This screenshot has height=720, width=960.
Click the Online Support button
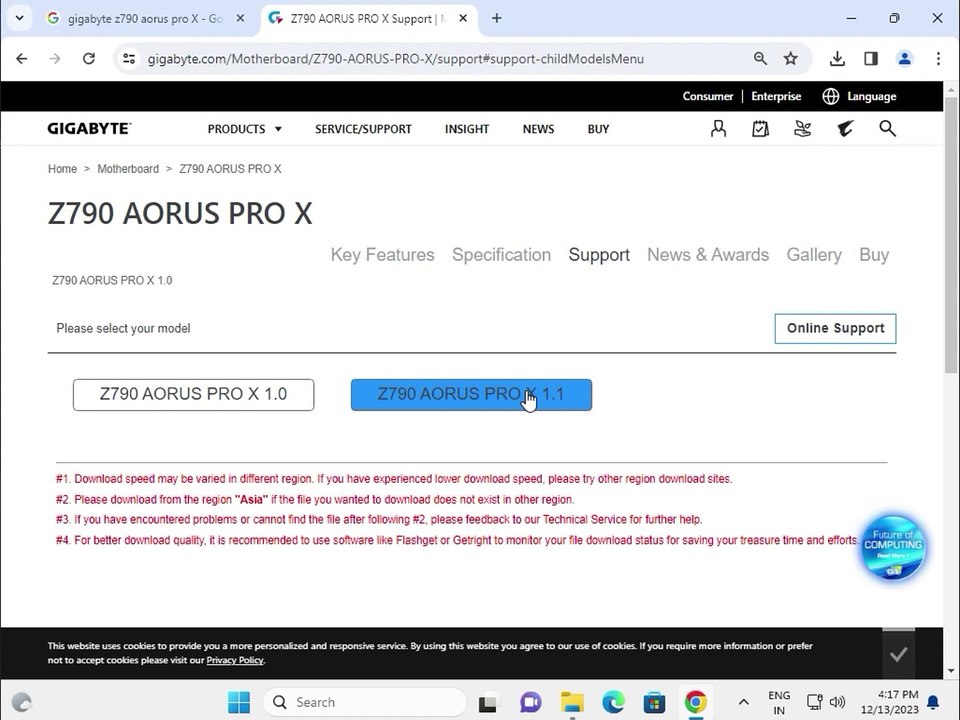coord(835,328)
